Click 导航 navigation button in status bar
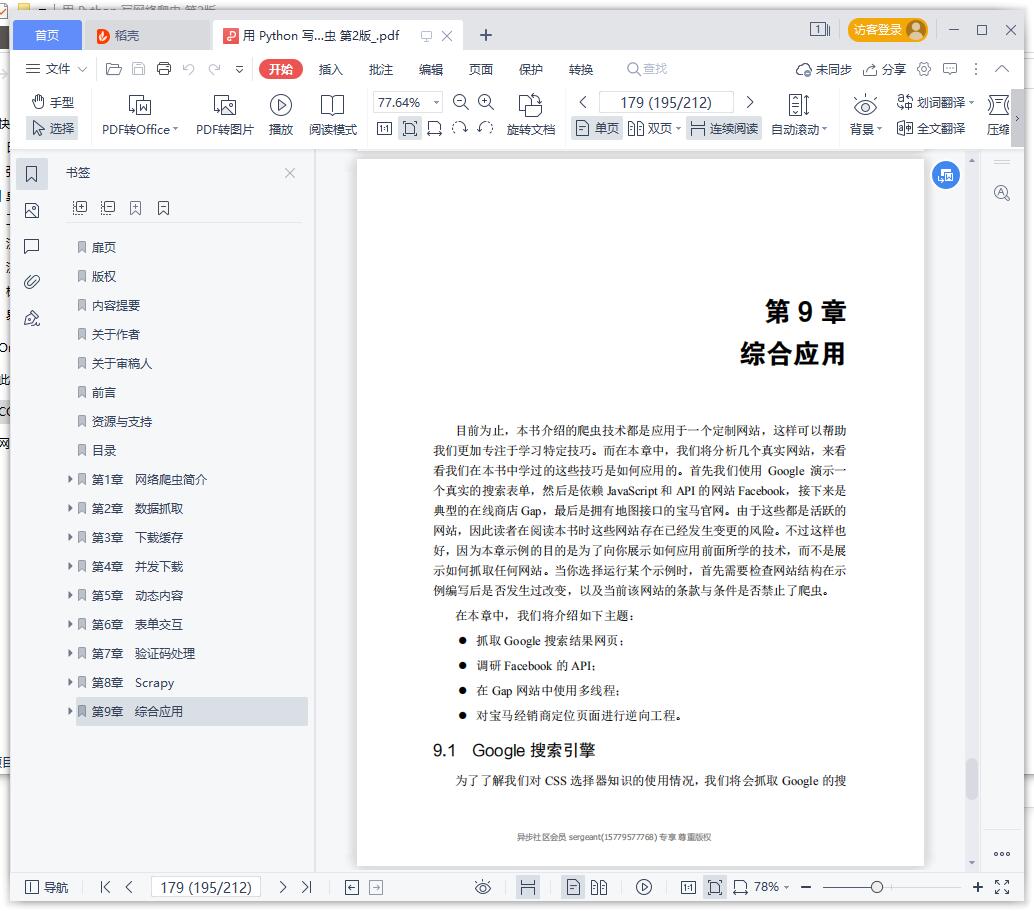The width and height of the screenshot is (1034, 911). (46, 887)
